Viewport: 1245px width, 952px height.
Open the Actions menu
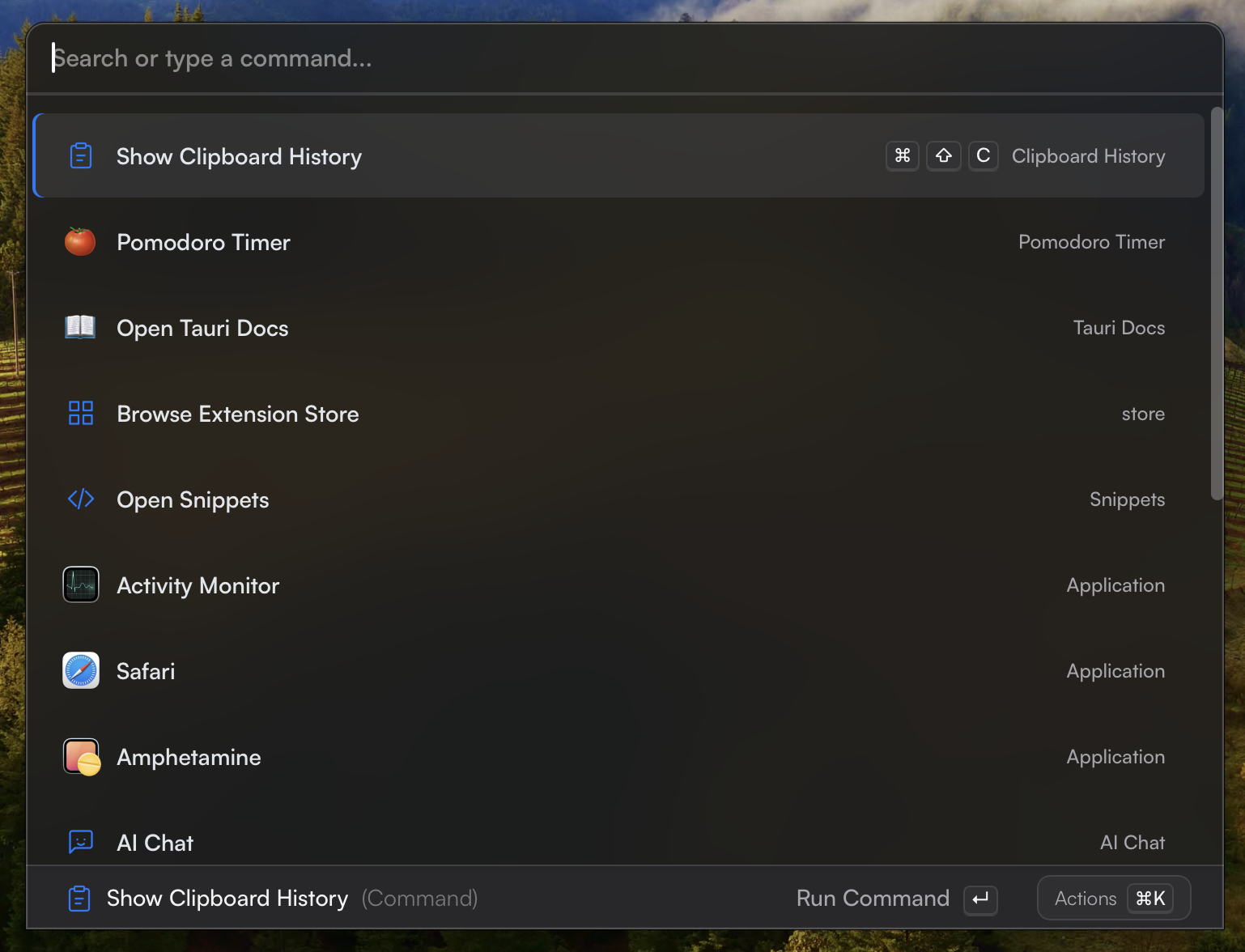click(1113, 898)
